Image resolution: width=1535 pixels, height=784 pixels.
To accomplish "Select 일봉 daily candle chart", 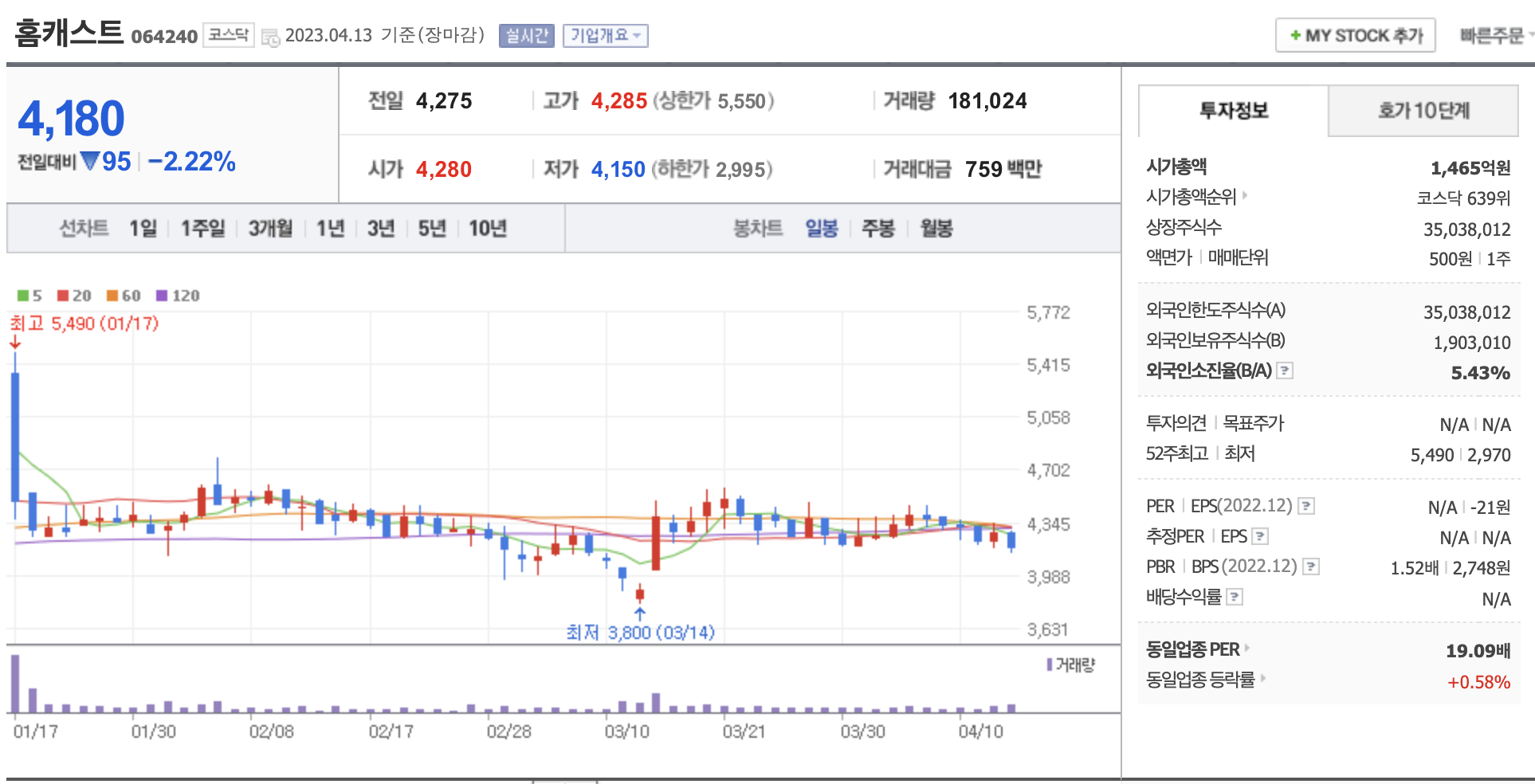I will click(821, 229).
